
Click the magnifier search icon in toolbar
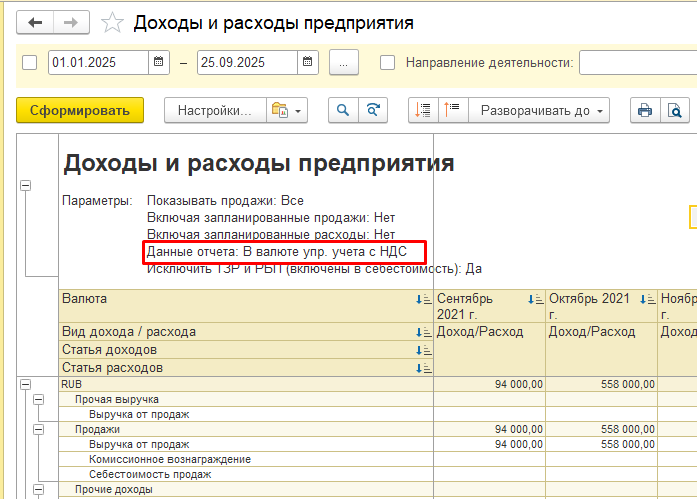point(343,110)
